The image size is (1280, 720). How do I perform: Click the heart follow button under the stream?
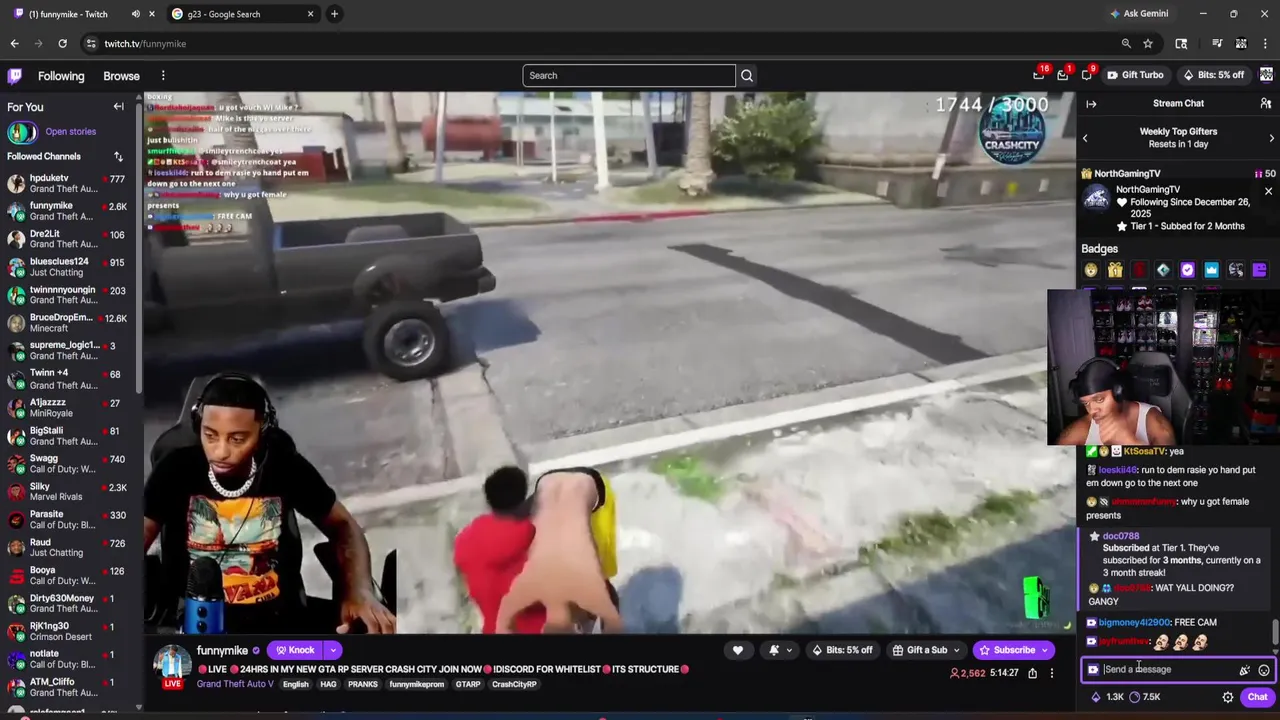[x=738, y=650]
